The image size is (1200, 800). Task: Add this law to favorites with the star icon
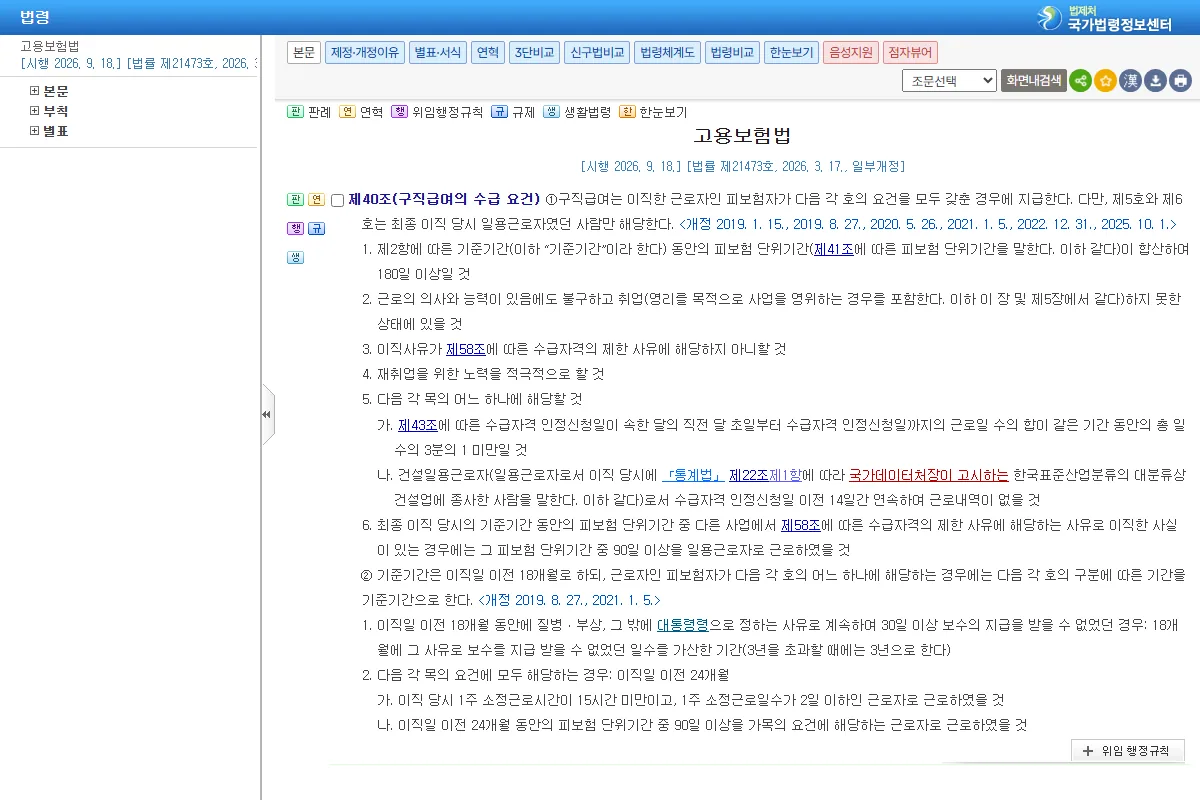1105,81
